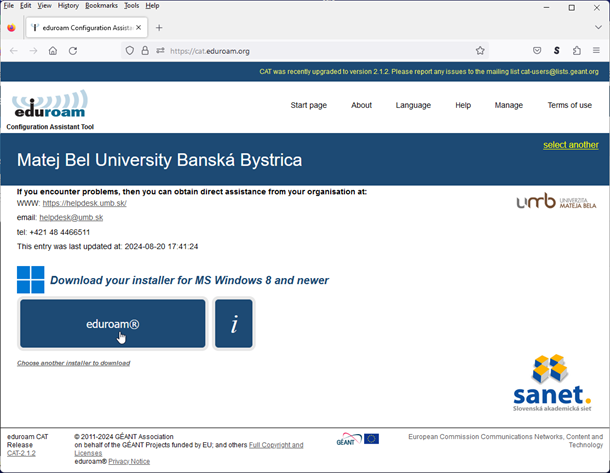Image resolution: width=610 pixels, height=473 pixels.
Task: Open the extensions puzzle menu
Action: point(577,51)
